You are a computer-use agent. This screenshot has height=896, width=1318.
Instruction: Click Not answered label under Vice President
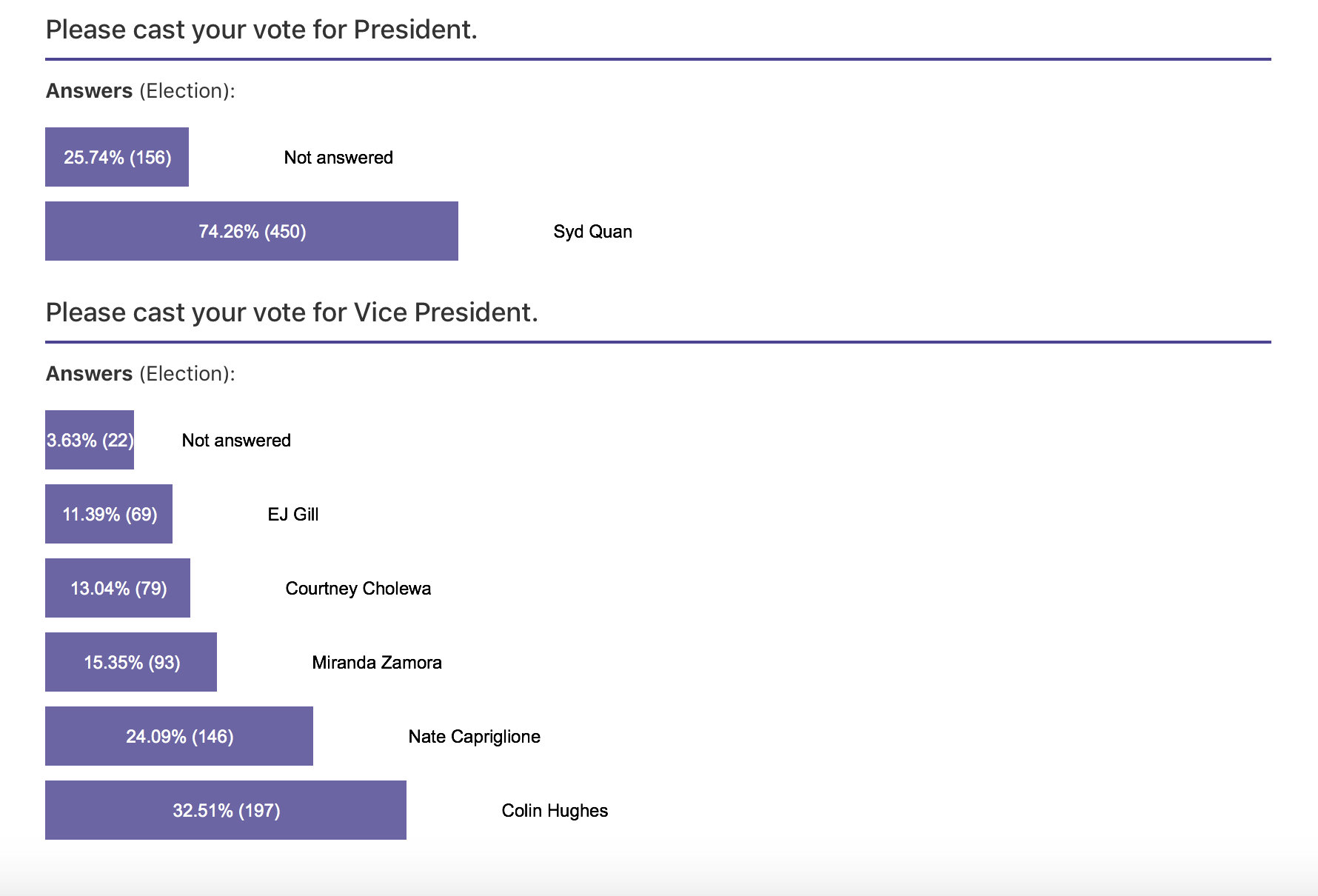(x=236, y=441)
